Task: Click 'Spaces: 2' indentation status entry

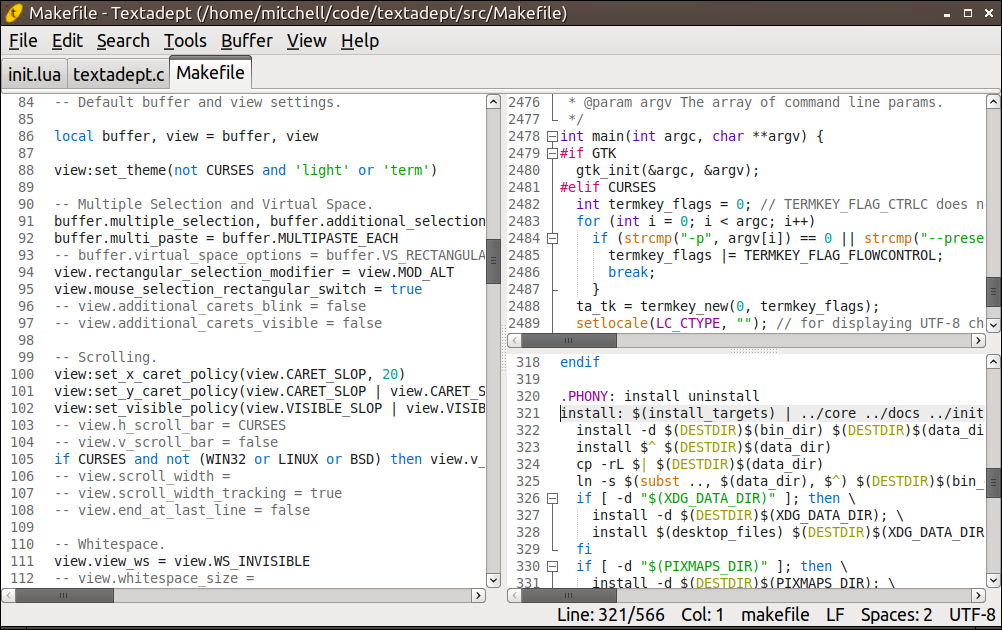Action: tap(896, 615)
